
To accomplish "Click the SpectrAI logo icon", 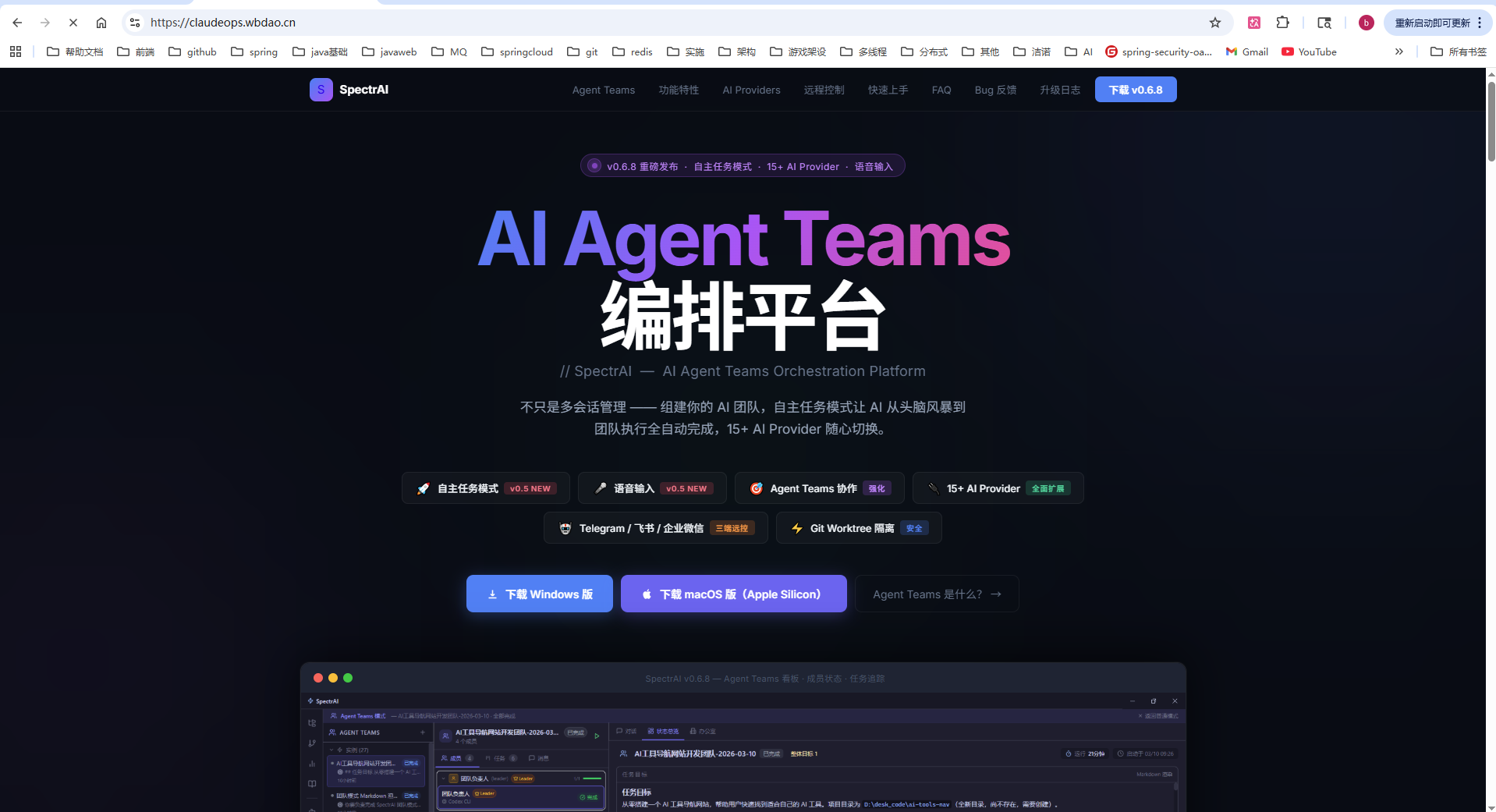I will click(x=321, y=90).
